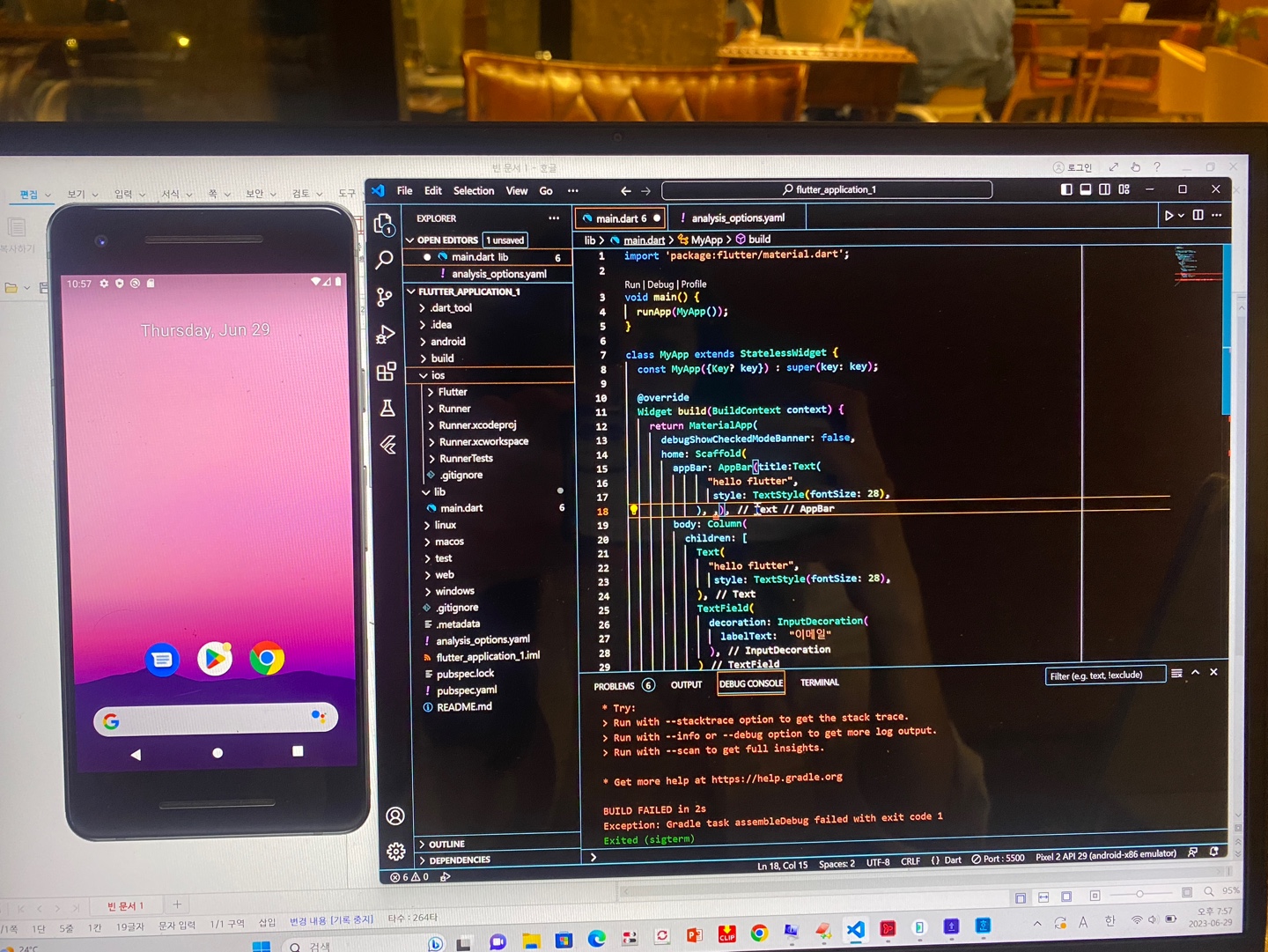Image resolution: width=1268 pixels, height=952 pixels.
Task: Open the Source Control view
Action: 385,297
